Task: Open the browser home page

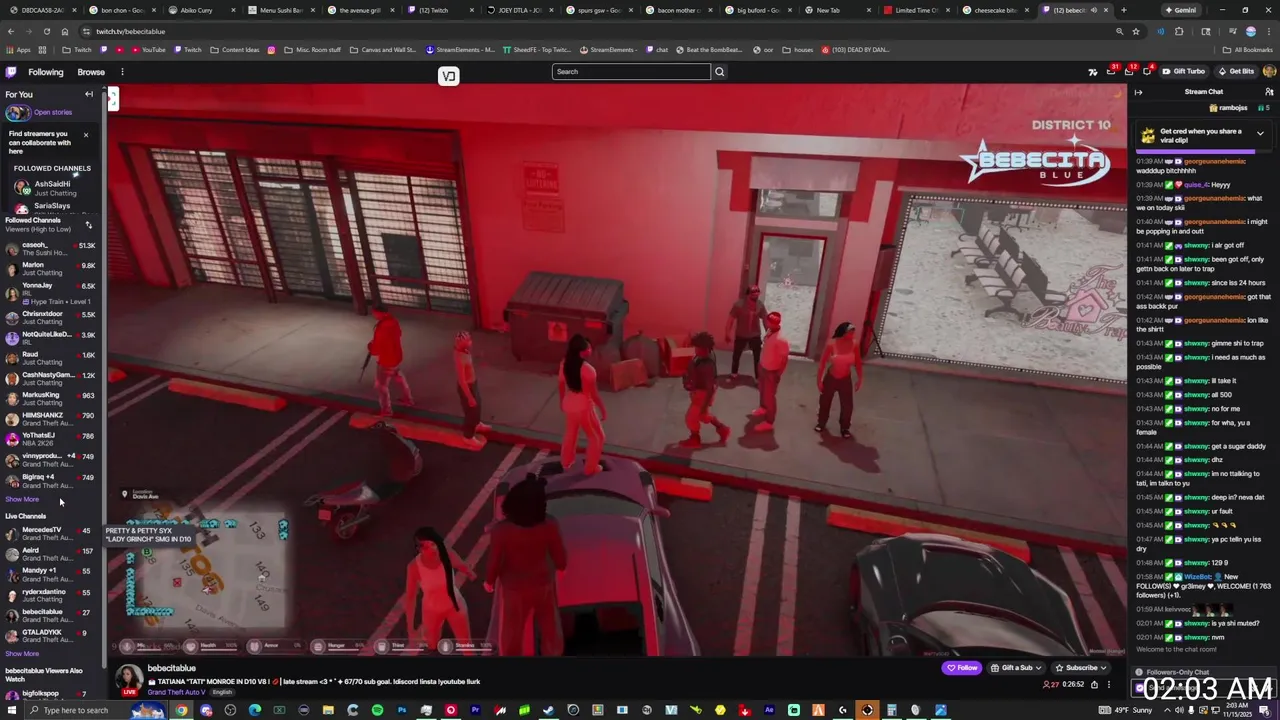Action: [65, 31]
